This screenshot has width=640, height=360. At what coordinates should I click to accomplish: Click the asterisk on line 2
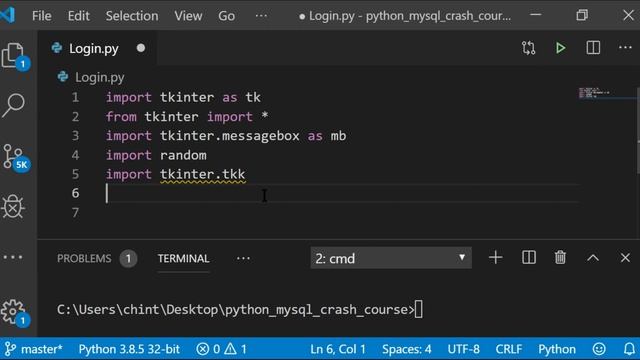(265, 116)
